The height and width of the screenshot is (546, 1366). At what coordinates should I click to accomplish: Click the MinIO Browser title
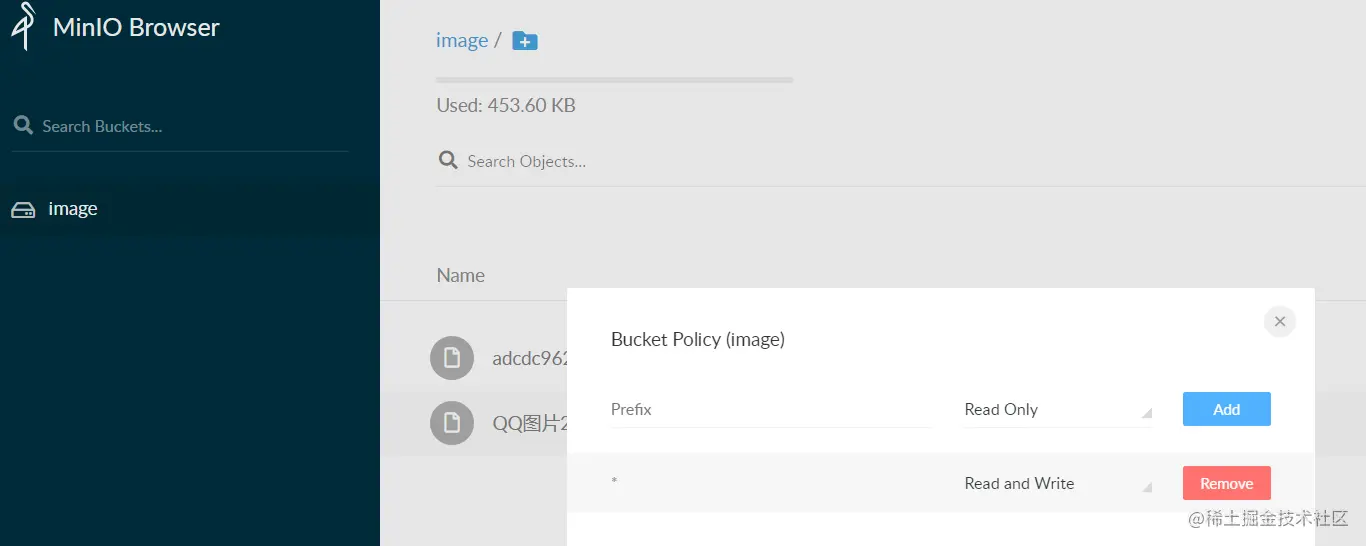(136, 27)
